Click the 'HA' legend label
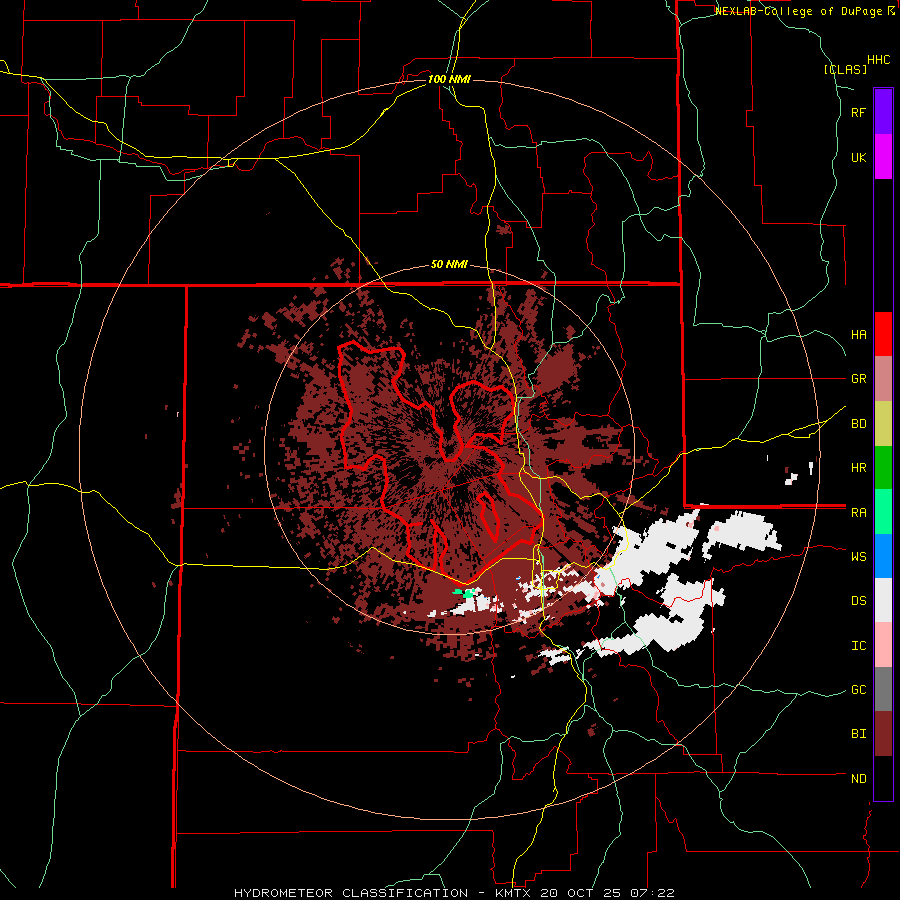900x900 pixels. [x=858, y=335]
